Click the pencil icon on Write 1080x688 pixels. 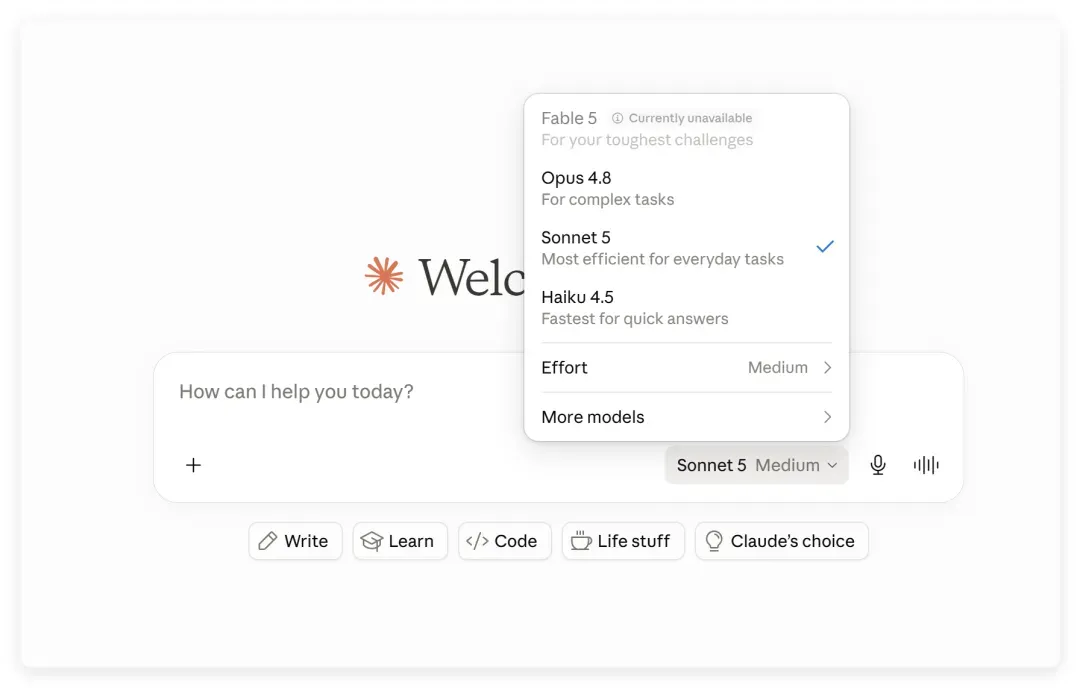[268, 541]
